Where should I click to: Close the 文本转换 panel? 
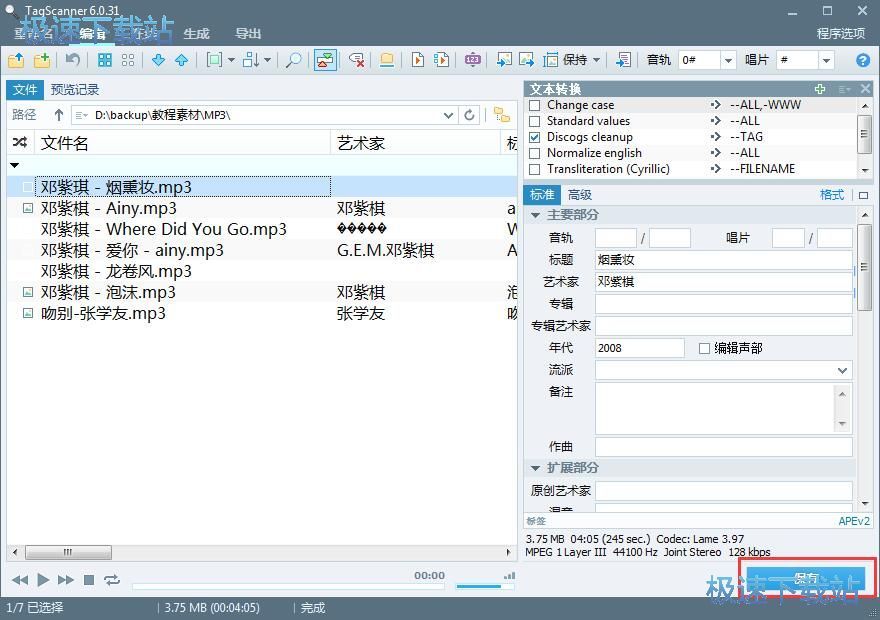[x=865, y=89]
